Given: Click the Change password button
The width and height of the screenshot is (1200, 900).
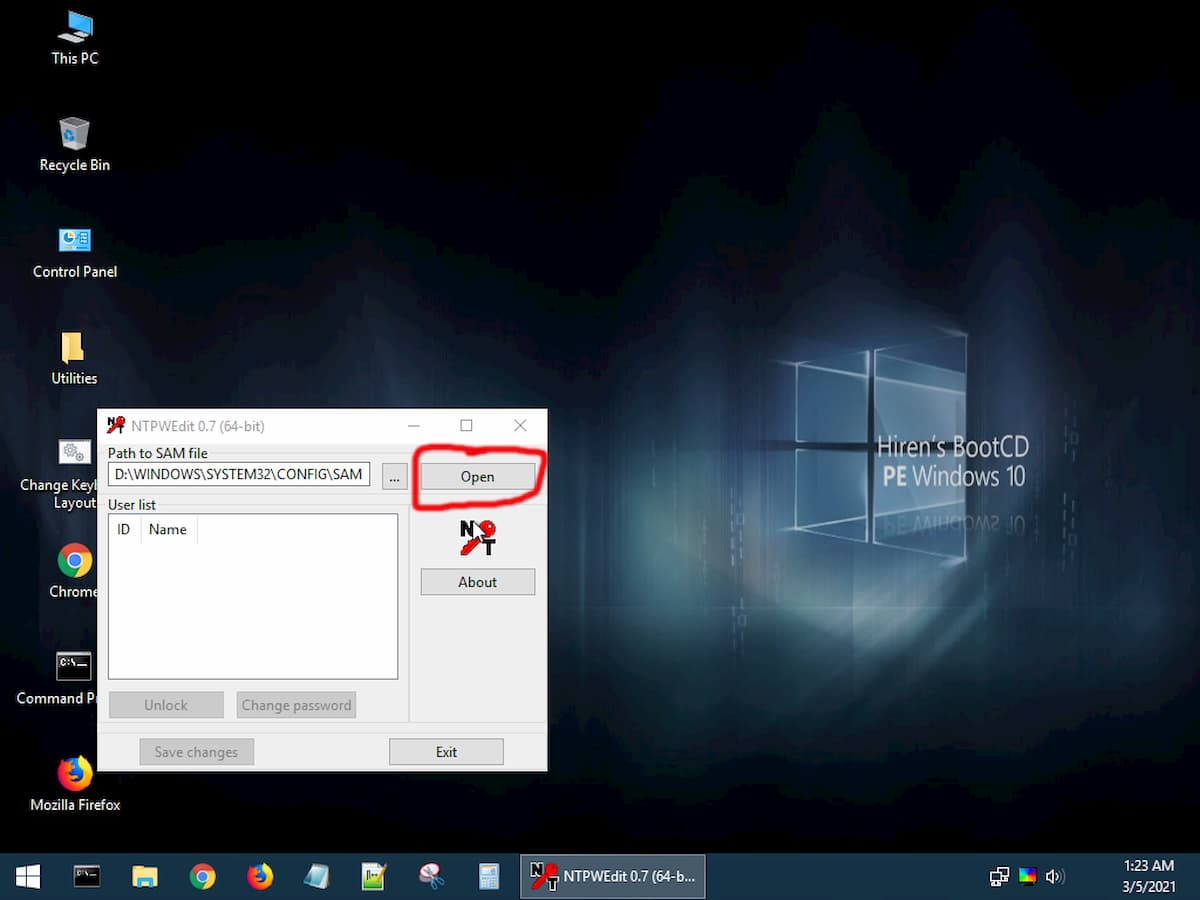Looking at the screenshot, I should tap(296, 705).
